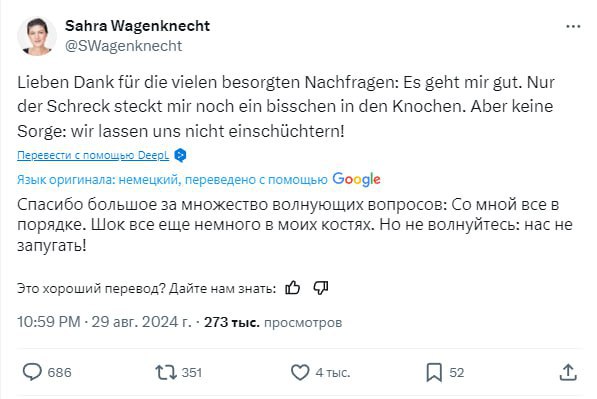Click the 4 тыс. likes count

click(x=333, y=372)
